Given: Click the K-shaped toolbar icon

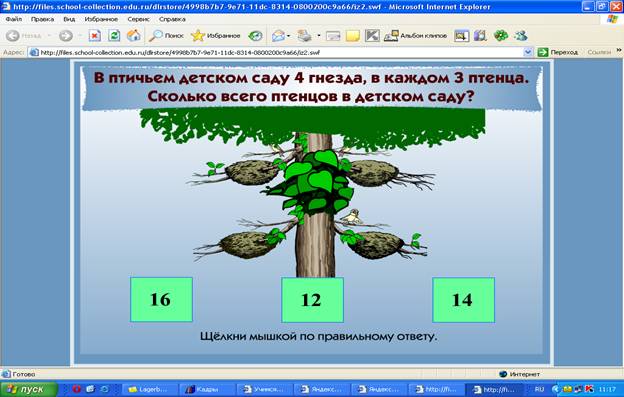Looking at the screenshot, I should point(372,36).
